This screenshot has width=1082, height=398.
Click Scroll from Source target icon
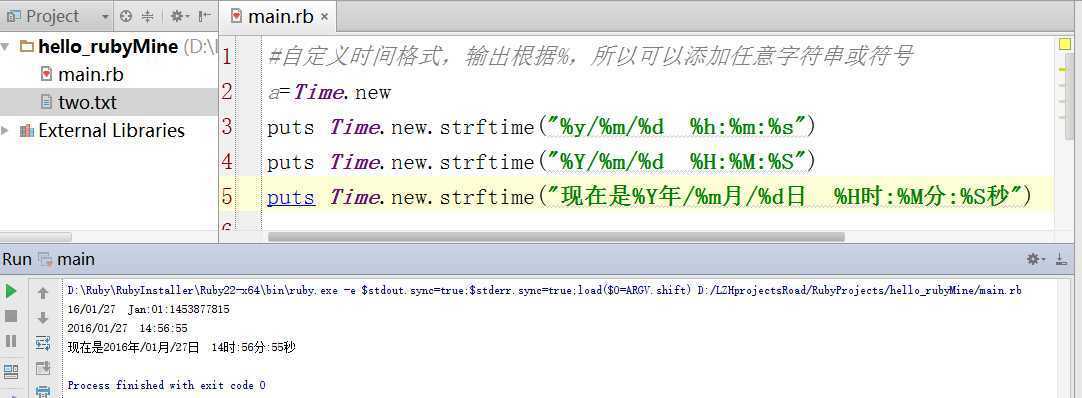point(126,17)
